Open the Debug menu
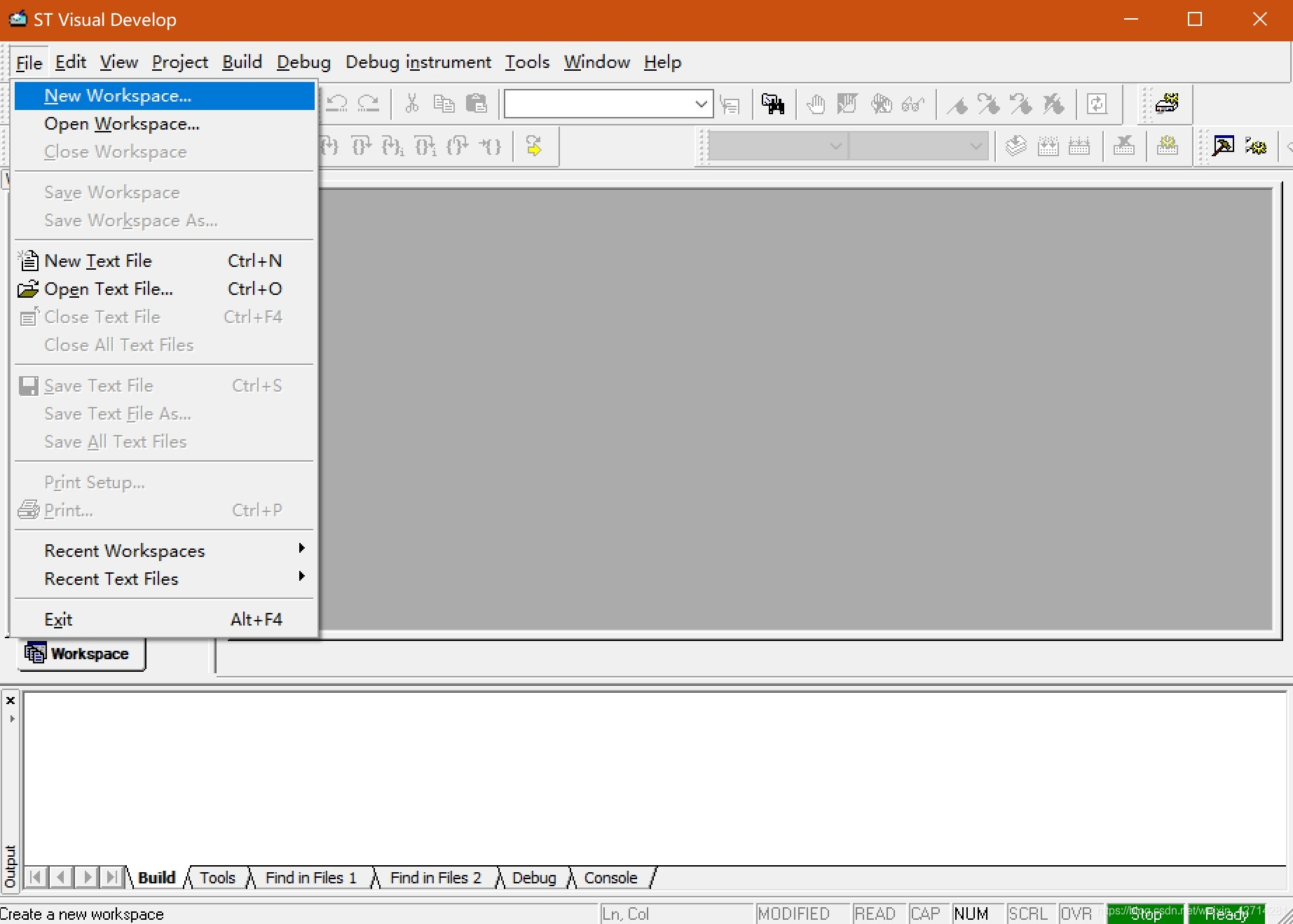This screenshot has height=924, width=1293. coord(303,62)
